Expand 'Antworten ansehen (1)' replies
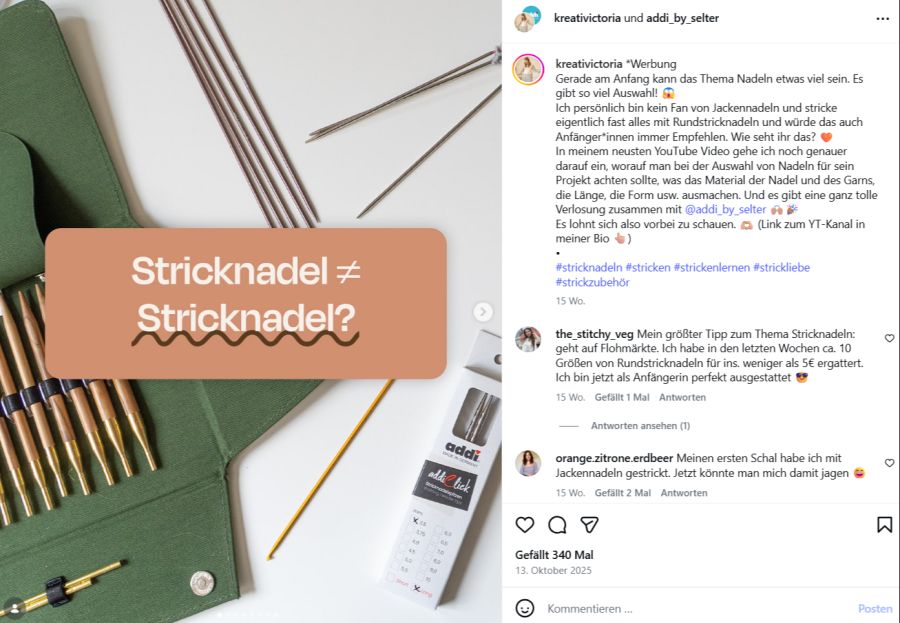The image size is (900, 623). click(641, 425)
